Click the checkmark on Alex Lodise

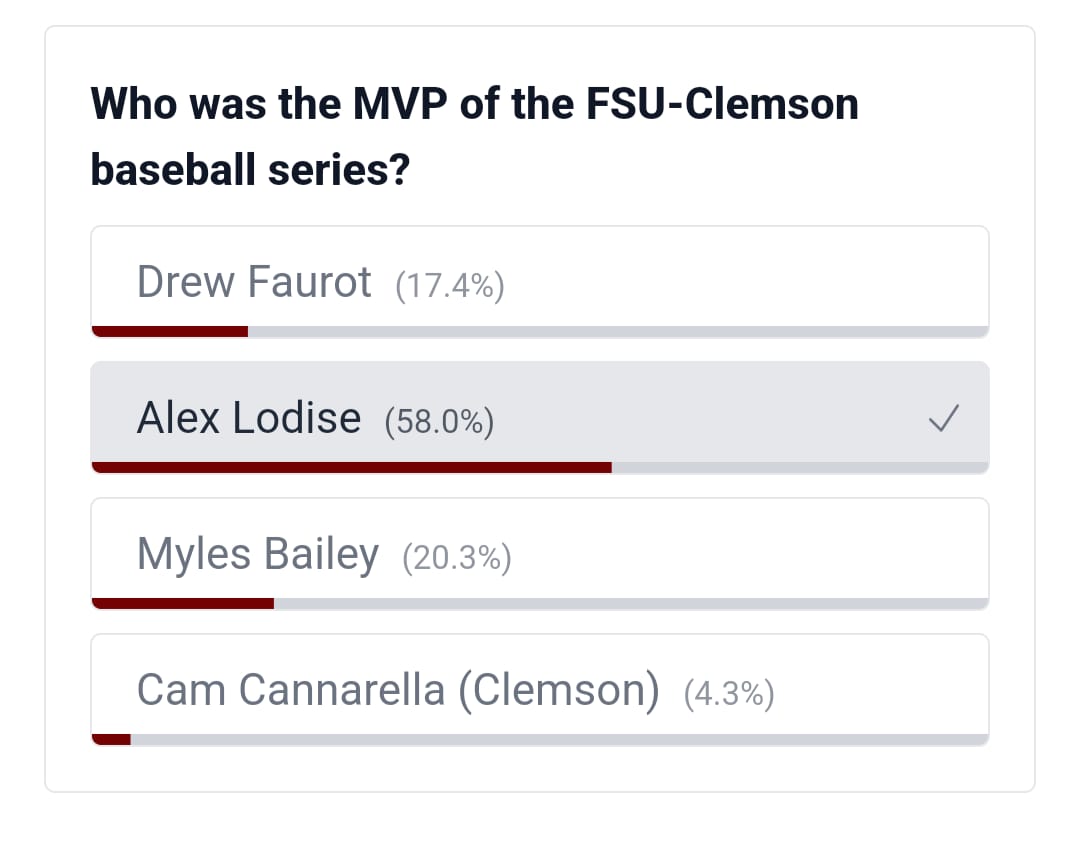(945, 418)
